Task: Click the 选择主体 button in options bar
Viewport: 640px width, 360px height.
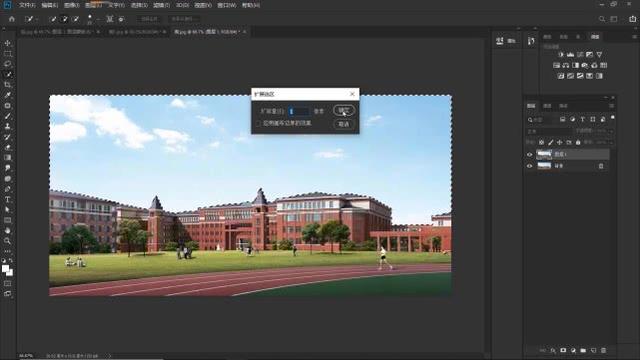Action: coord(149,19)
